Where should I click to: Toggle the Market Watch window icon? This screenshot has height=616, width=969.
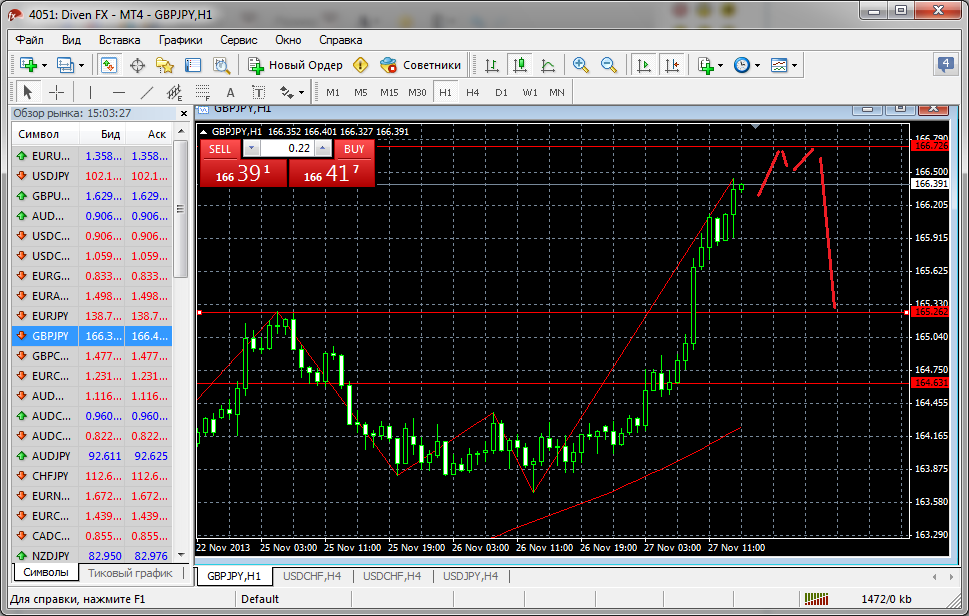point(108,65)
